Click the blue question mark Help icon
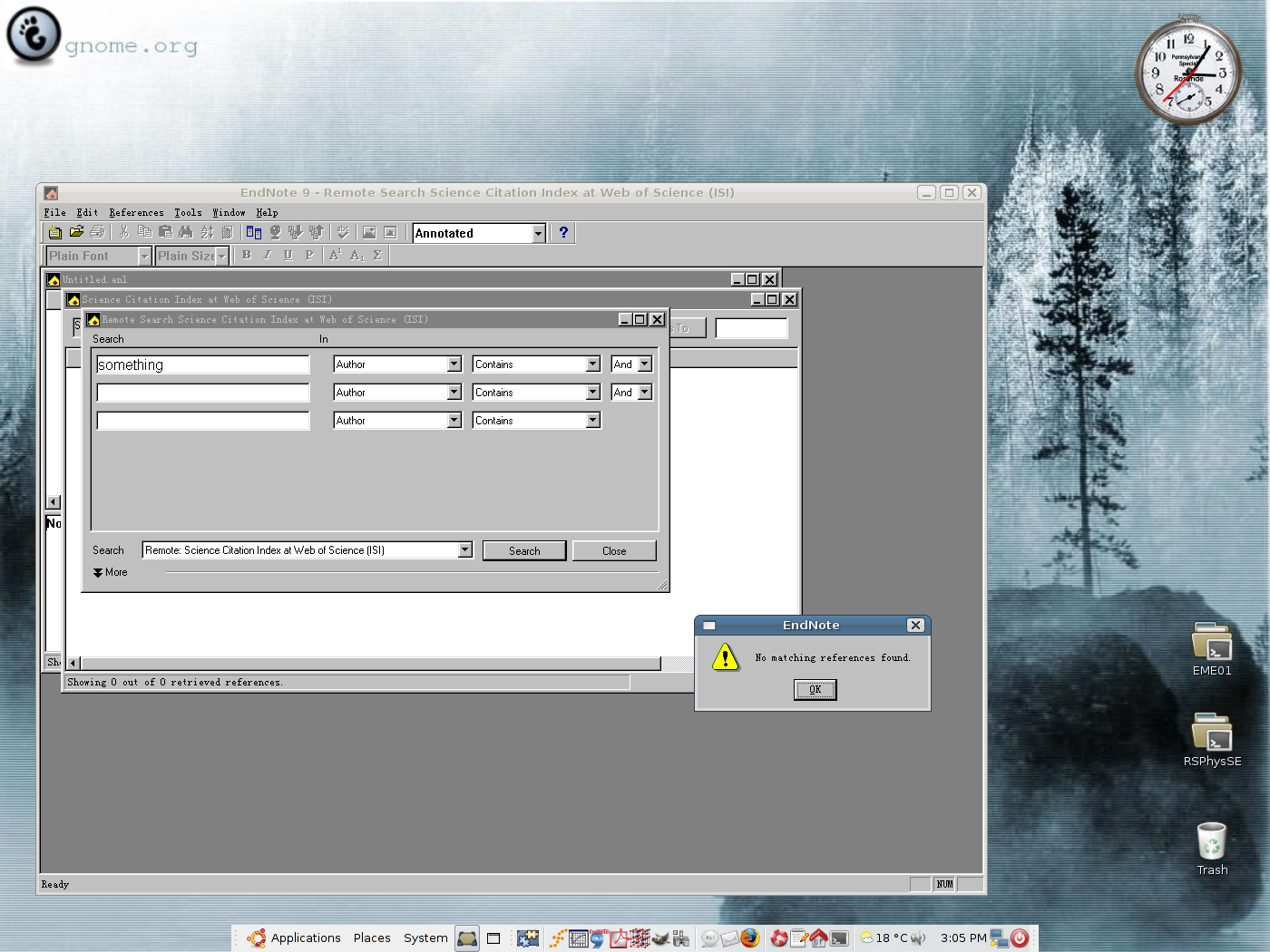Viewport: 1270px width, 952px height. tap(563, 233)
